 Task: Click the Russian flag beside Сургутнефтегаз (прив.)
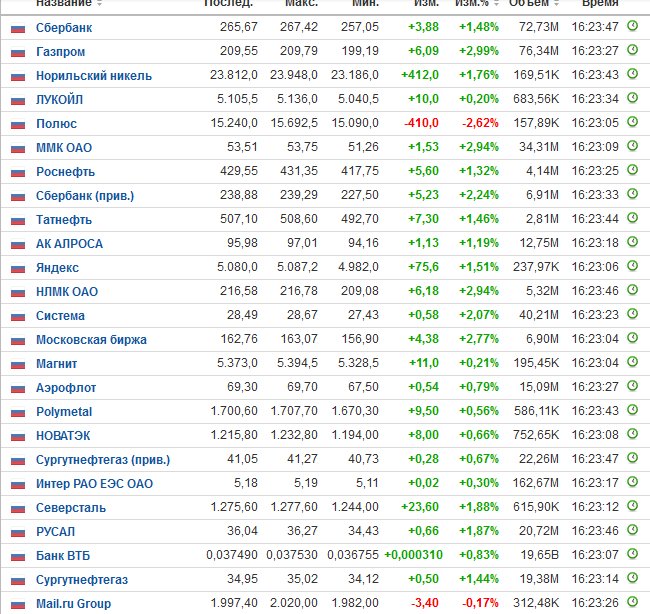[x=18, y=461]
